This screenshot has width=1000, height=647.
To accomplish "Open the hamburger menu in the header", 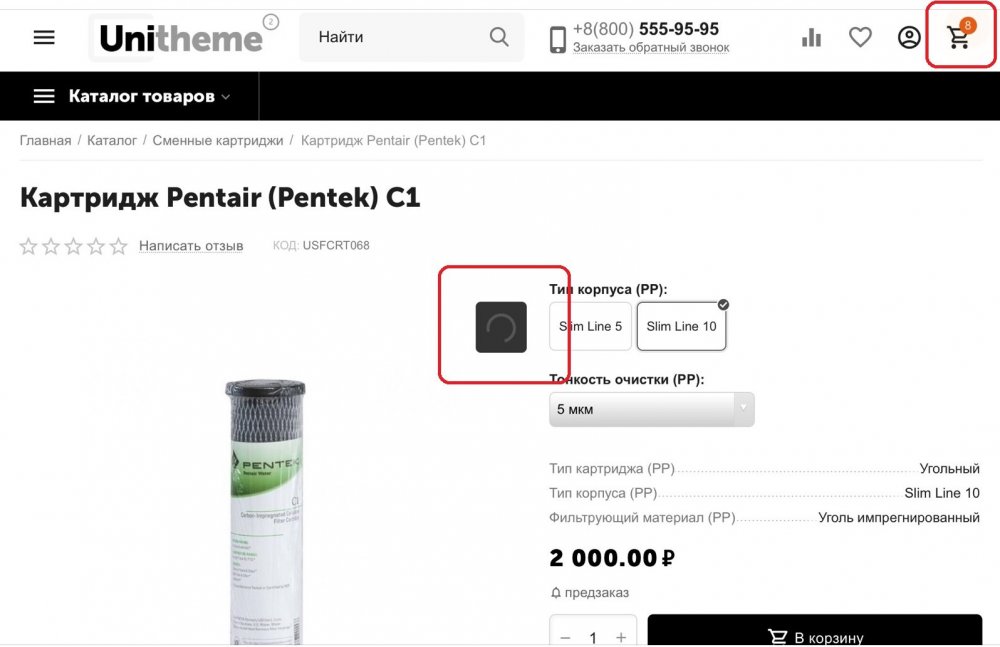I will tap(44, 38).
